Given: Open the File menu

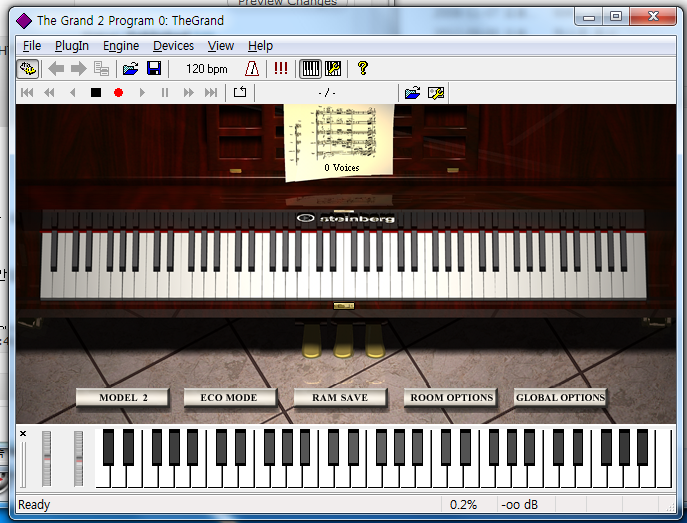Looking at the screenshot, I should coord(32,46).
